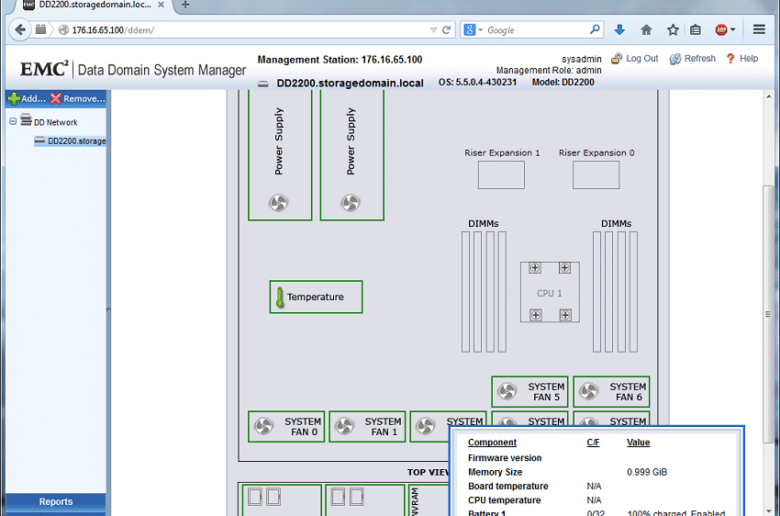Click the Component column header in popup
Viewport: 780px width, 516px height.
click(492, 442)
